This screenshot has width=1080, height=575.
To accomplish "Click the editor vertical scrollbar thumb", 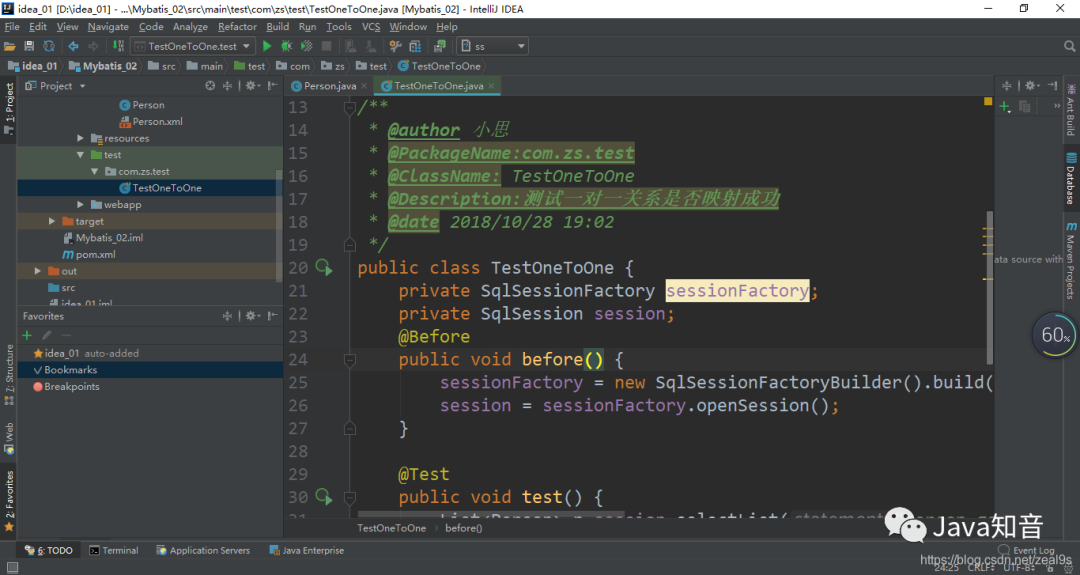I will tap(989, 288).
